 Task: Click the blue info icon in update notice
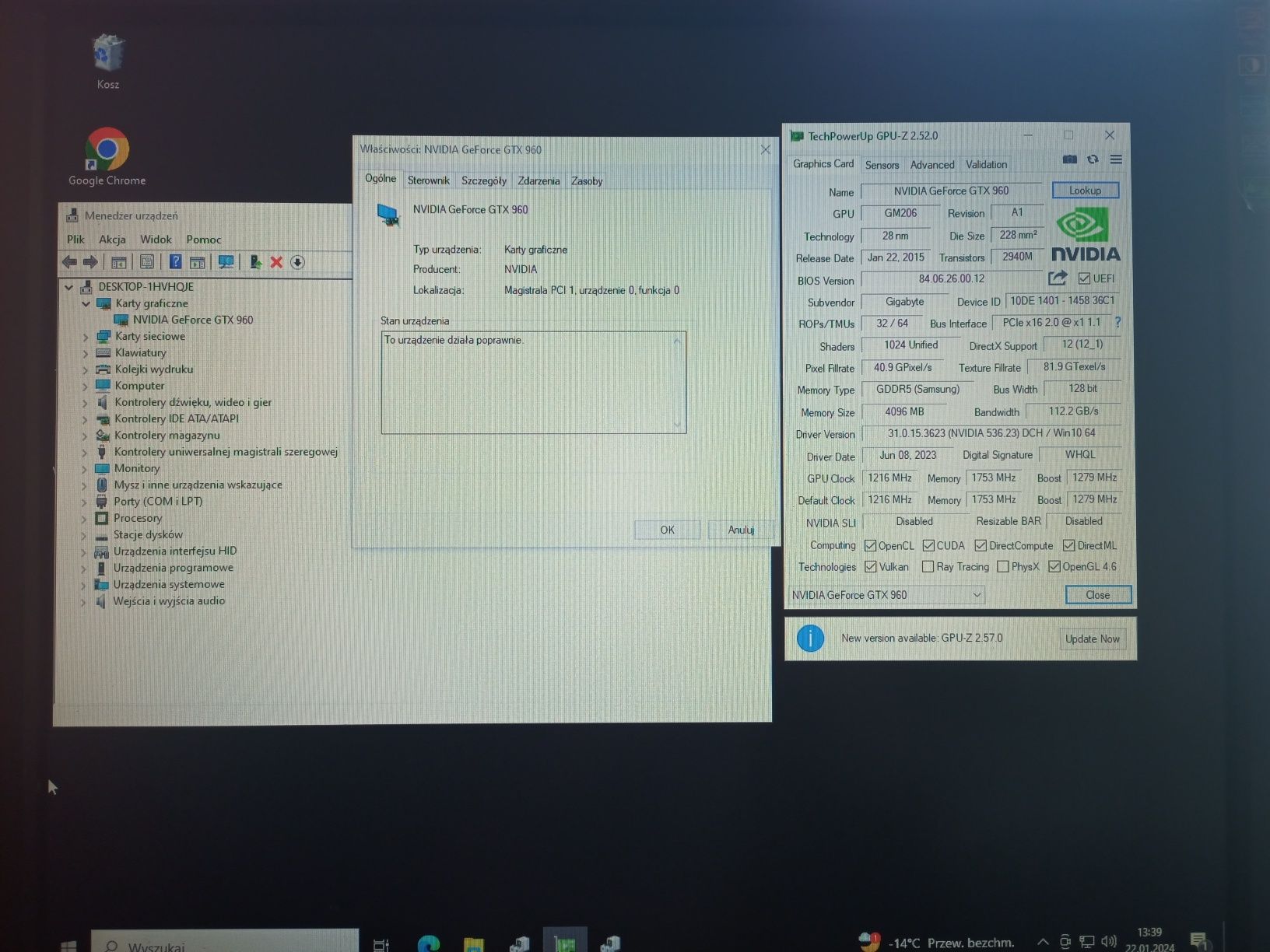pos(810,639)
